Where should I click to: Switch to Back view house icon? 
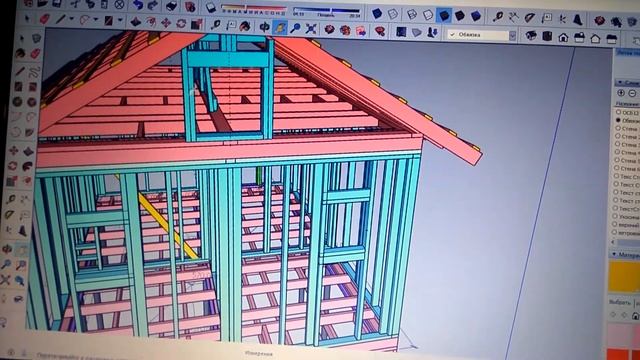595,39
